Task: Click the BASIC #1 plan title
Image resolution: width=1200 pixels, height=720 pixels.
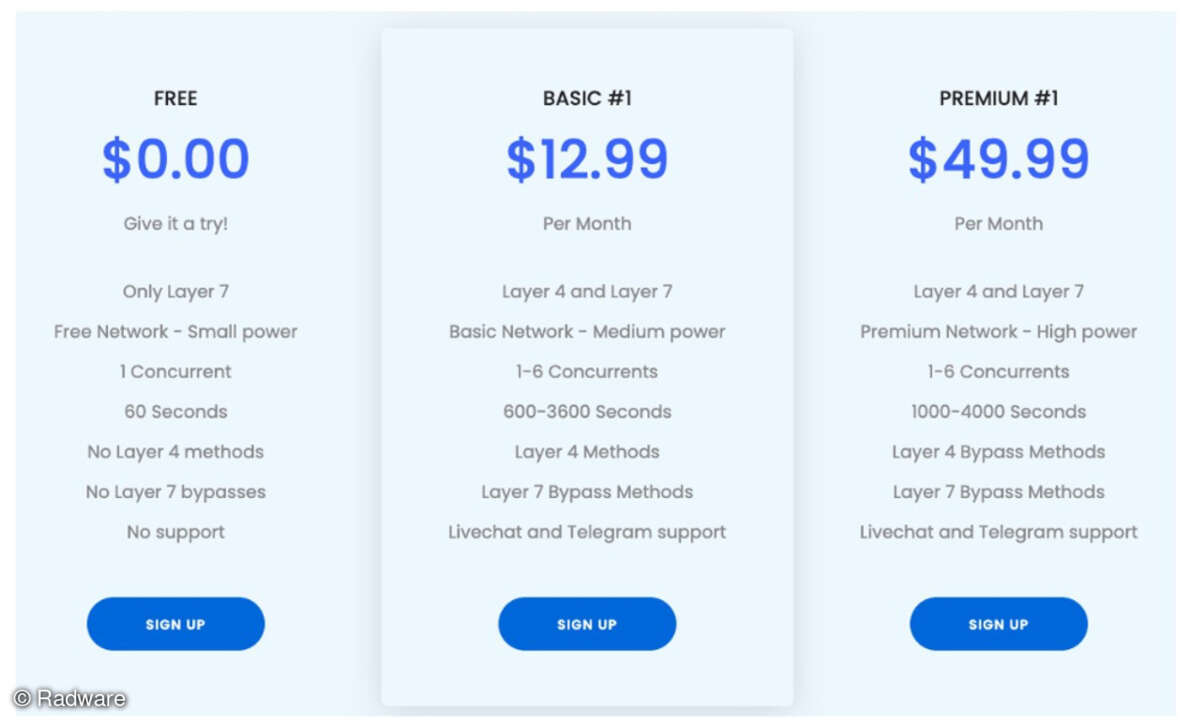Action: [x=587, y=98]
